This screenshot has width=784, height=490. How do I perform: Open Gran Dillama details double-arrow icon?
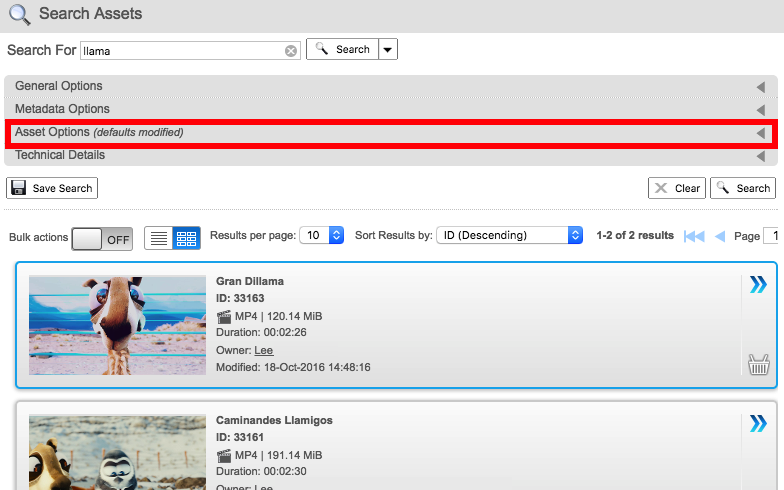758,285
